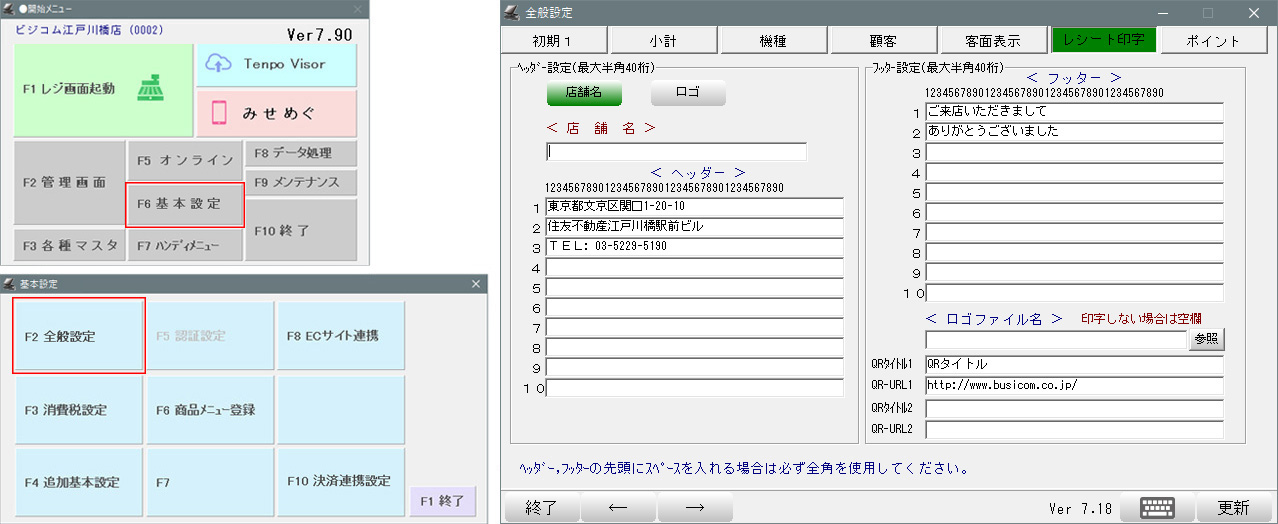
Task: Click F5 オンライン button
Action: [x=184, y=160]
